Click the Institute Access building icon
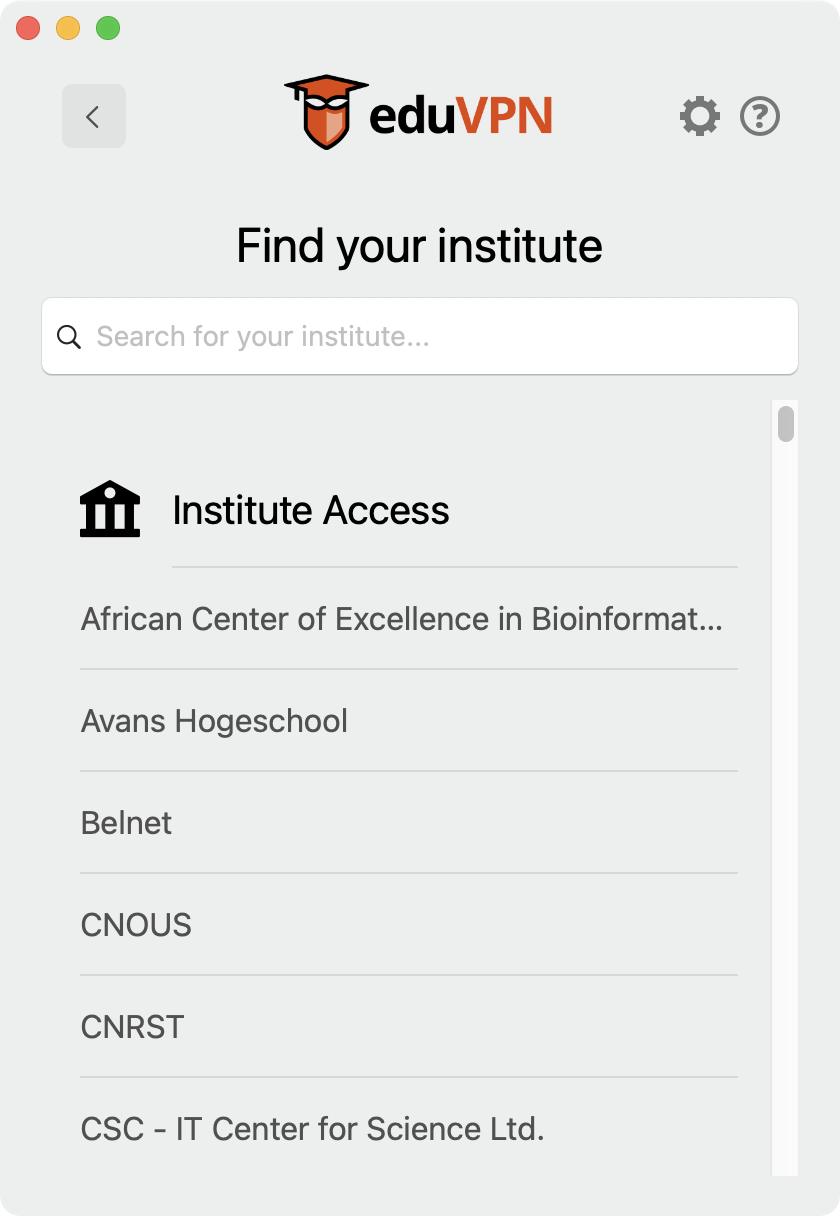The width and height of the screenshot is (840, 1216). [110, 509]
